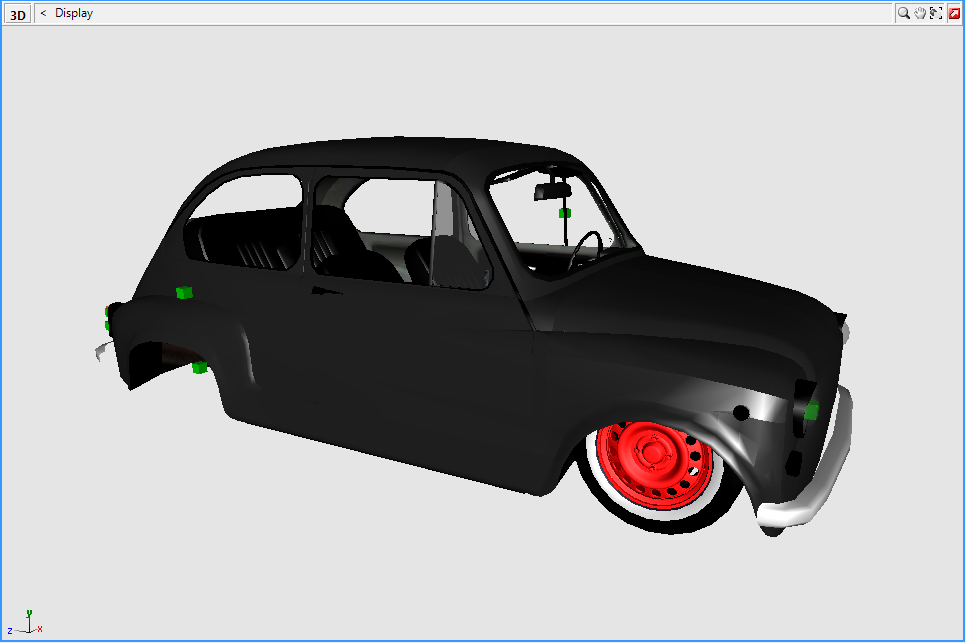Click the red X axis marker
This screenshot has height=643, width=966.
point(40,629)
